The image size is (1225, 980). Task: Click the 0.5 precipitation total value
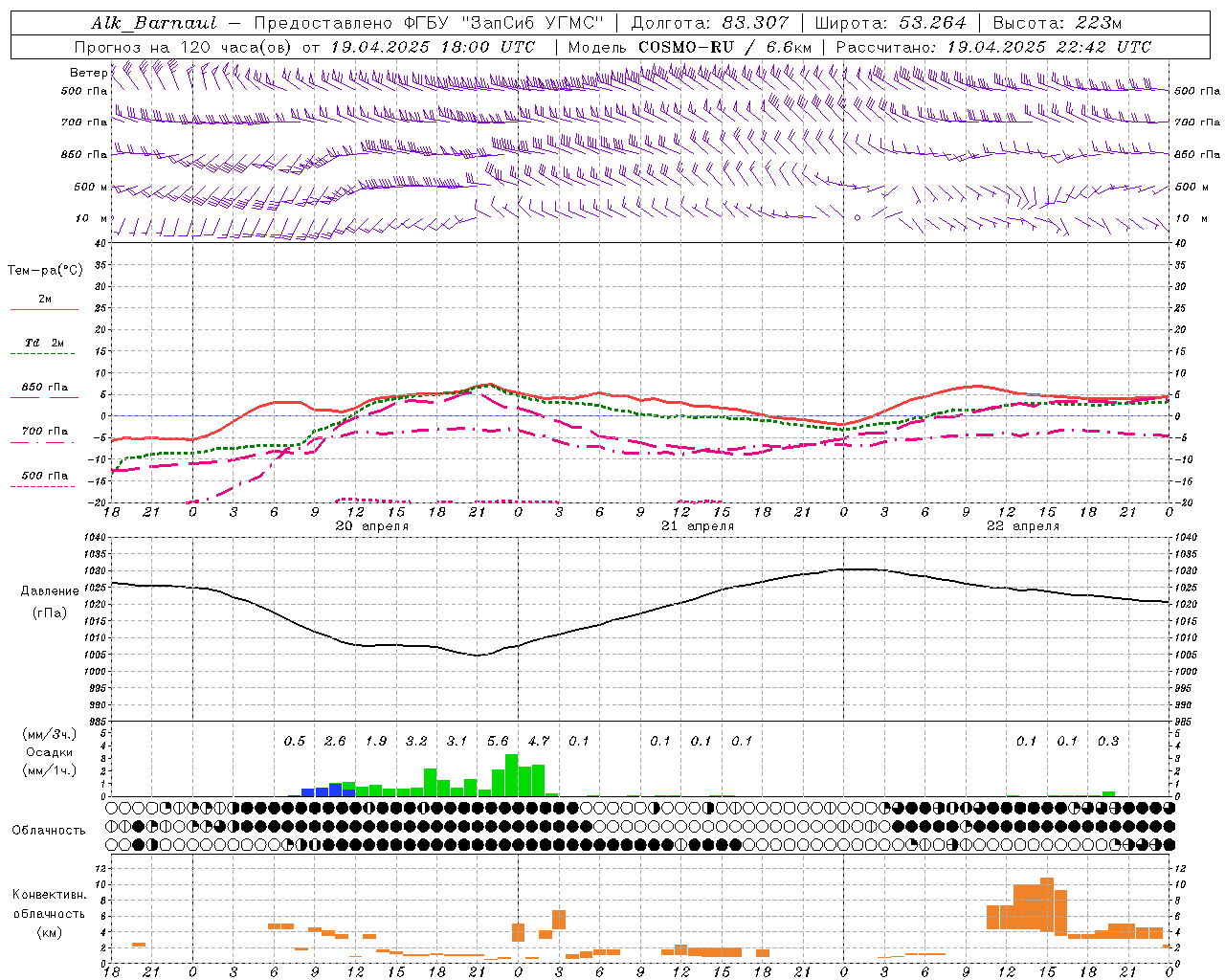[x=294, y=742]
